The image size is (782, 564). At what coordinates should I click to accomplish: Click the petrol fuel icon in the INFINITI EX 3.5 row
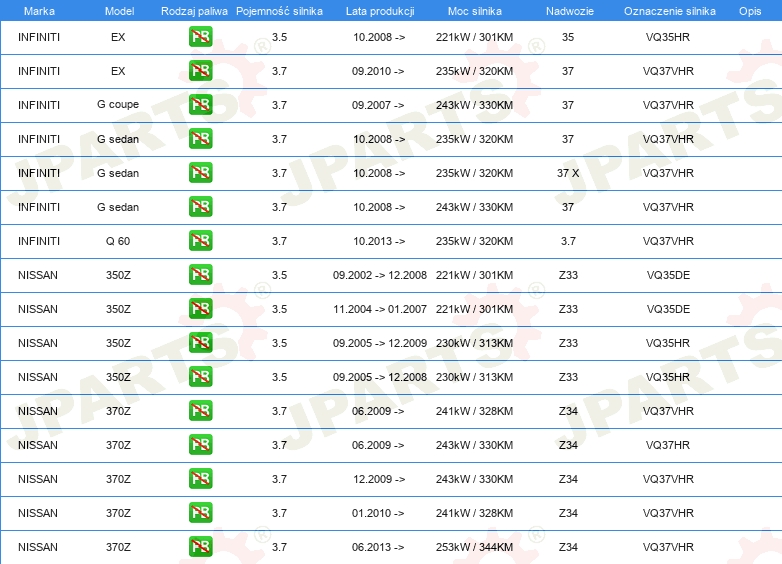200,37
